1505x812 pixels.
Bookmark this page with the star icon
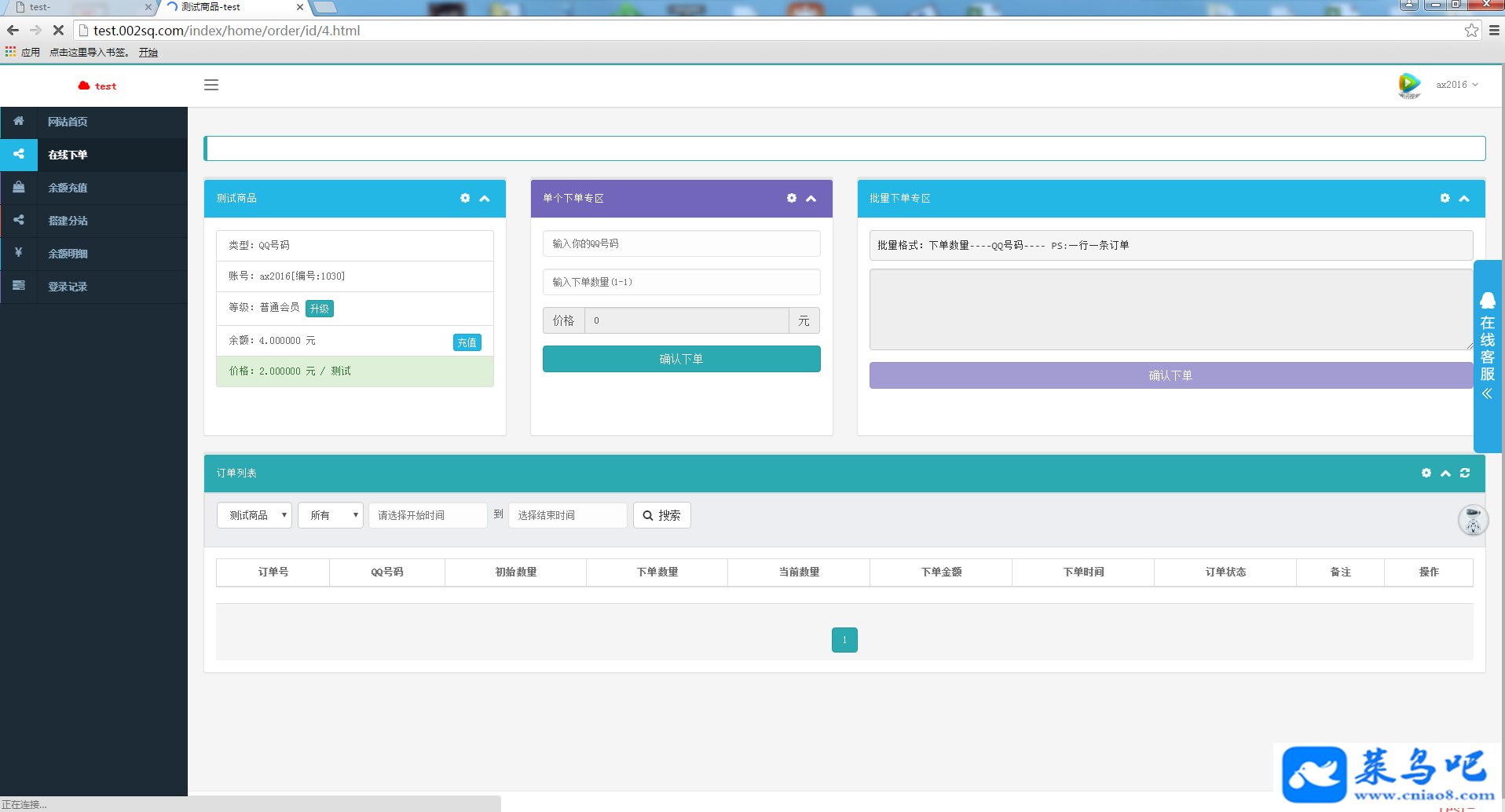[x=1471, y=31]
